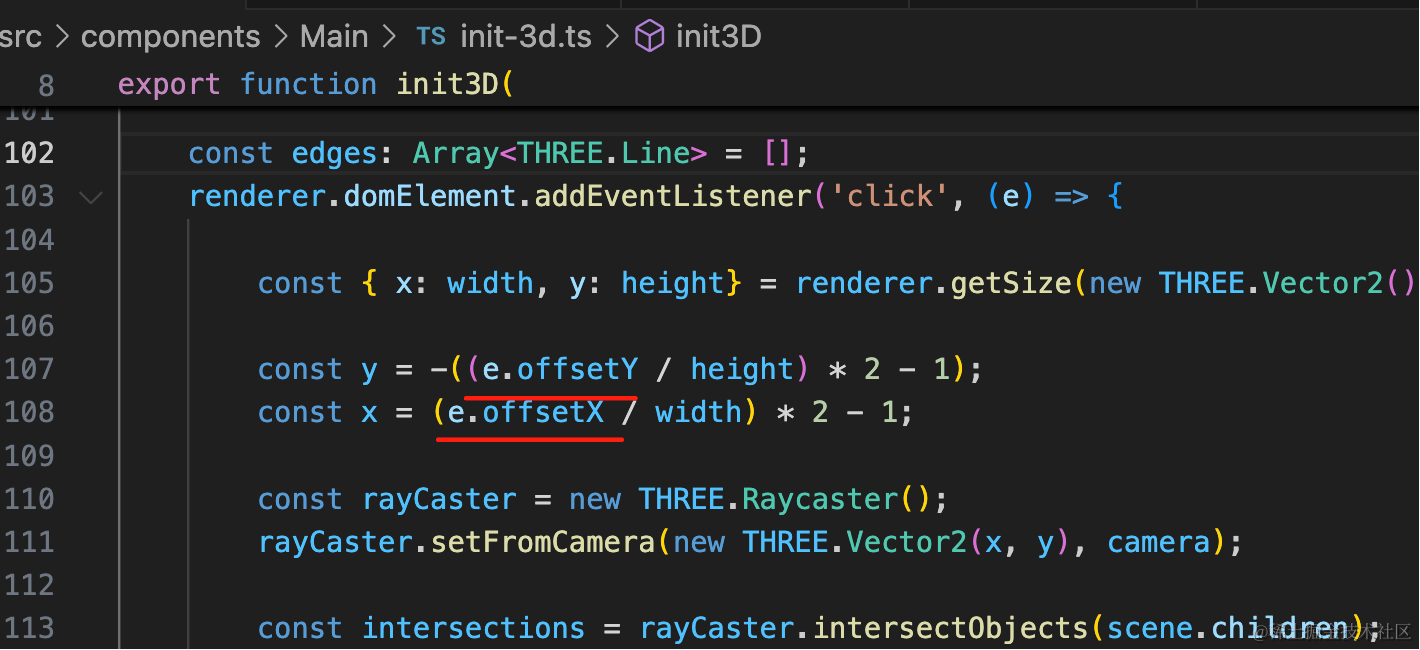
Task: Click 'camera' argument on line 111
Action: point(1159,542)
